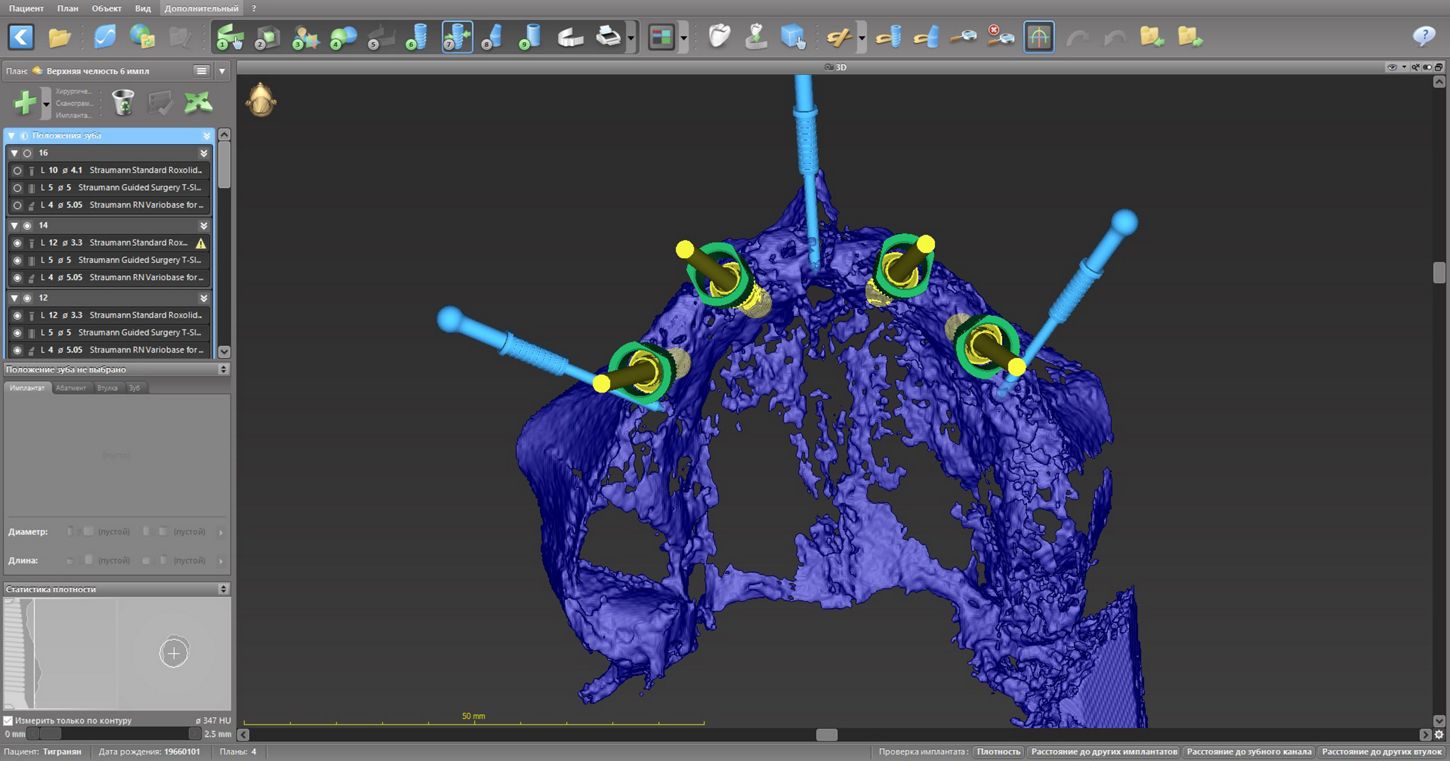Click the 'Плотность' implant check button
This screenshot has width=1450, height=761.
[998, 751]
